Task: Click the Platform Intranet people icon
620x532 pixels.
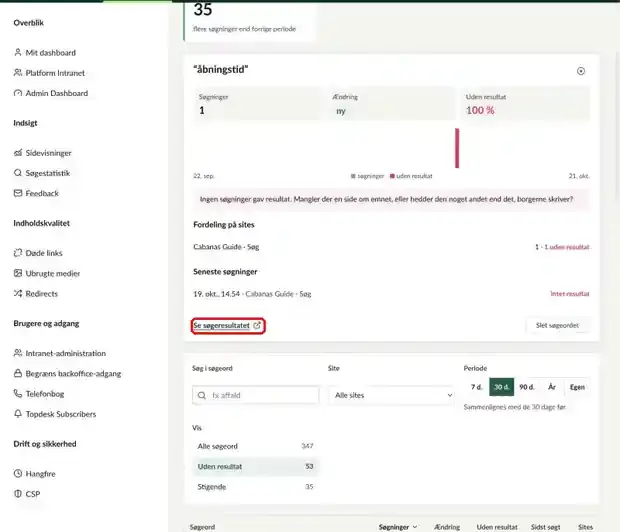Action: click(x=18, y=73)
